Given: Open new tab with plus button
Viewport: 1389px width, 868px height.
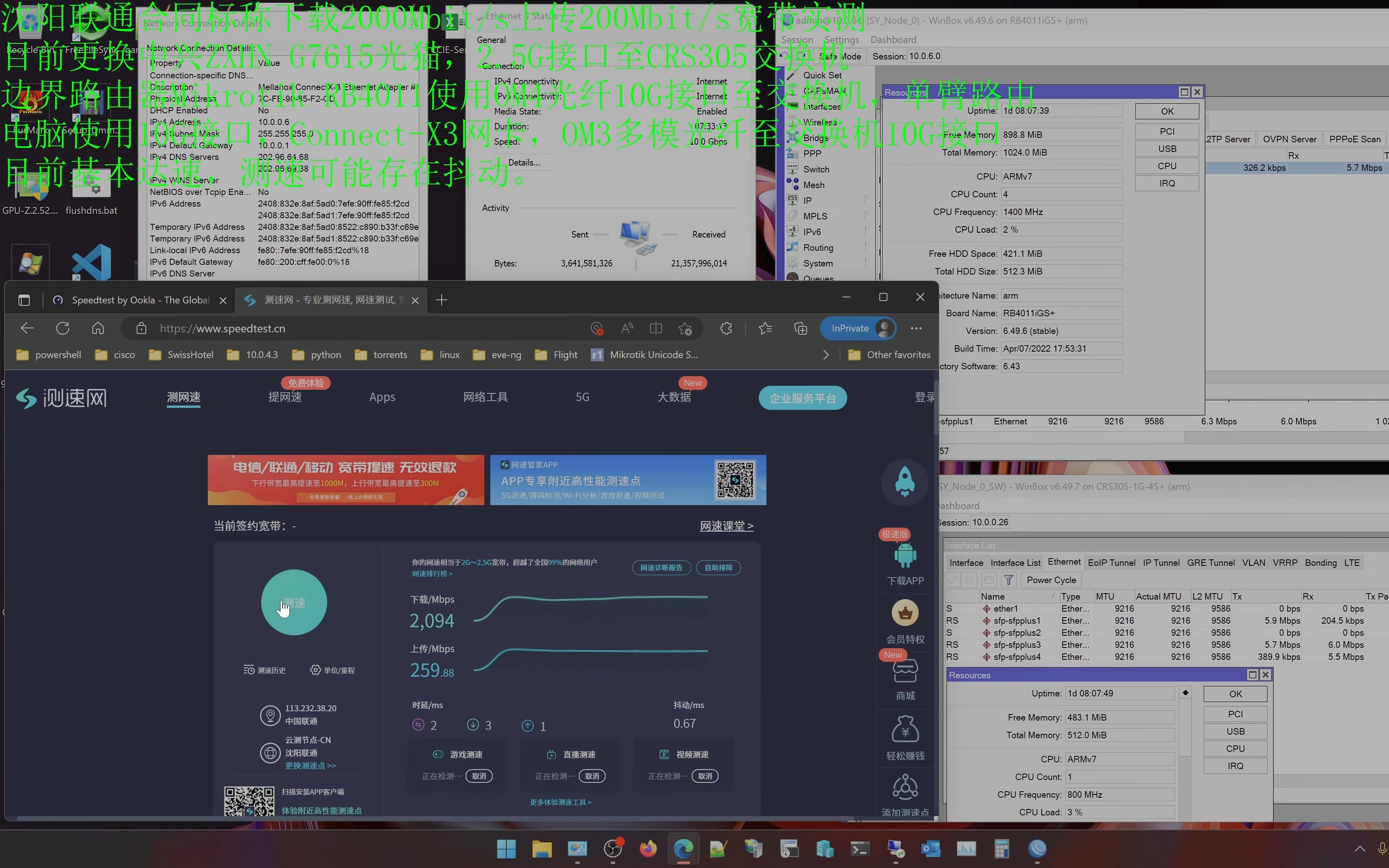Looking at the screenshot, I should coord(441,300).
